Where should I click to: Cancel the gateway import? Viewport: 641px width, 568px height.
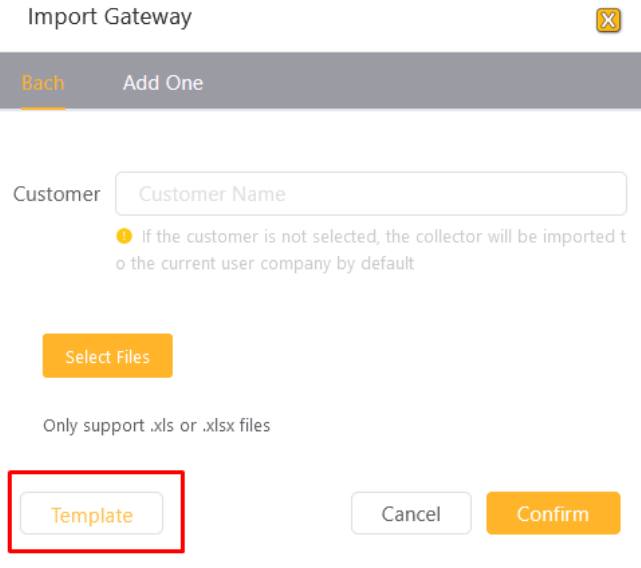coord(411,513)
